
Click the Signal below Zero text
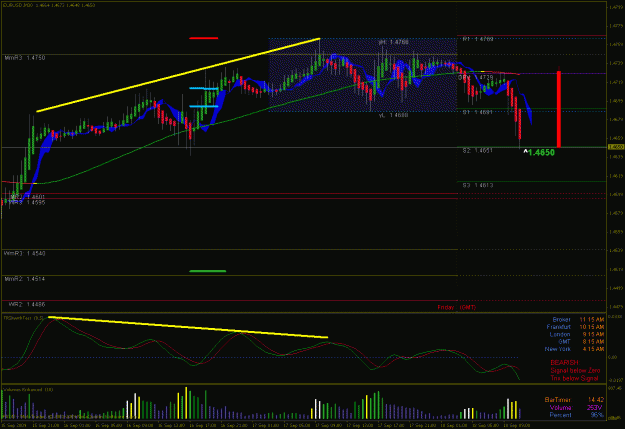point(575,371)
